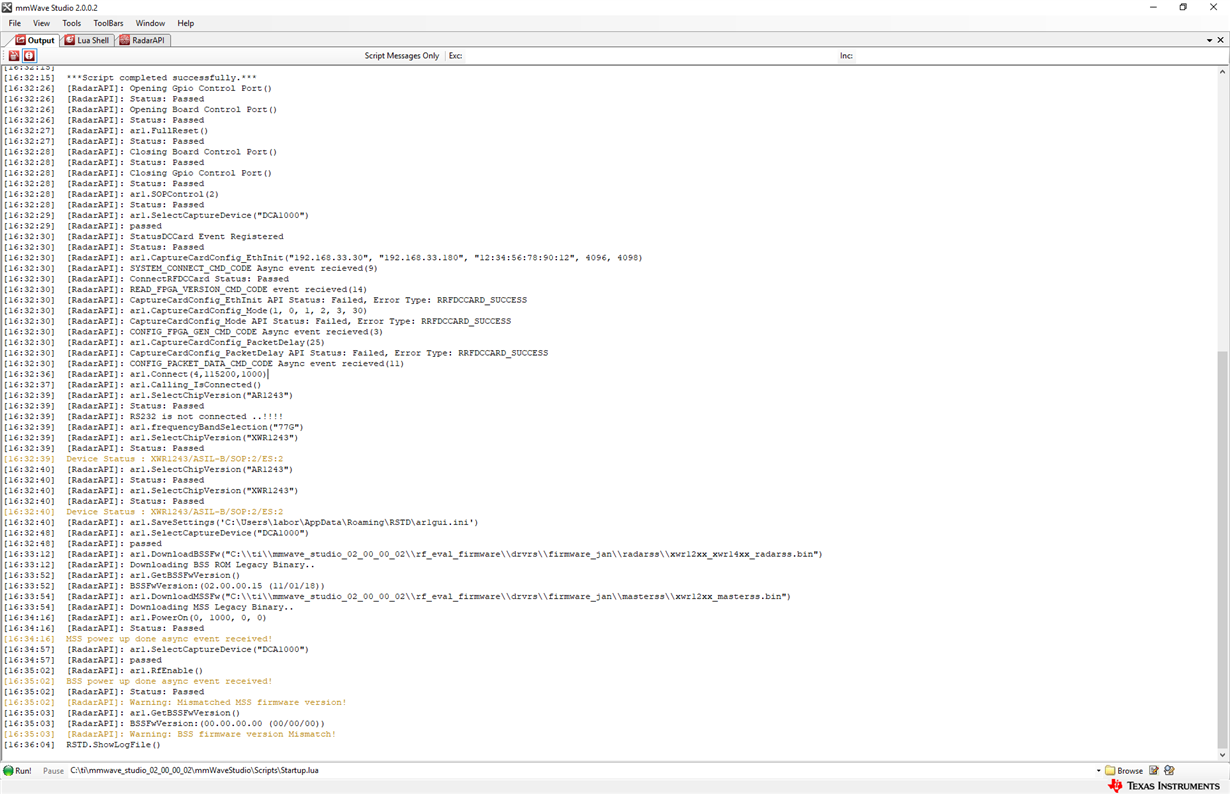Click 'Downloading BSS ROM Legacy Binary..' line
This screenshot has height=794, width=1230.
point(222,565)
